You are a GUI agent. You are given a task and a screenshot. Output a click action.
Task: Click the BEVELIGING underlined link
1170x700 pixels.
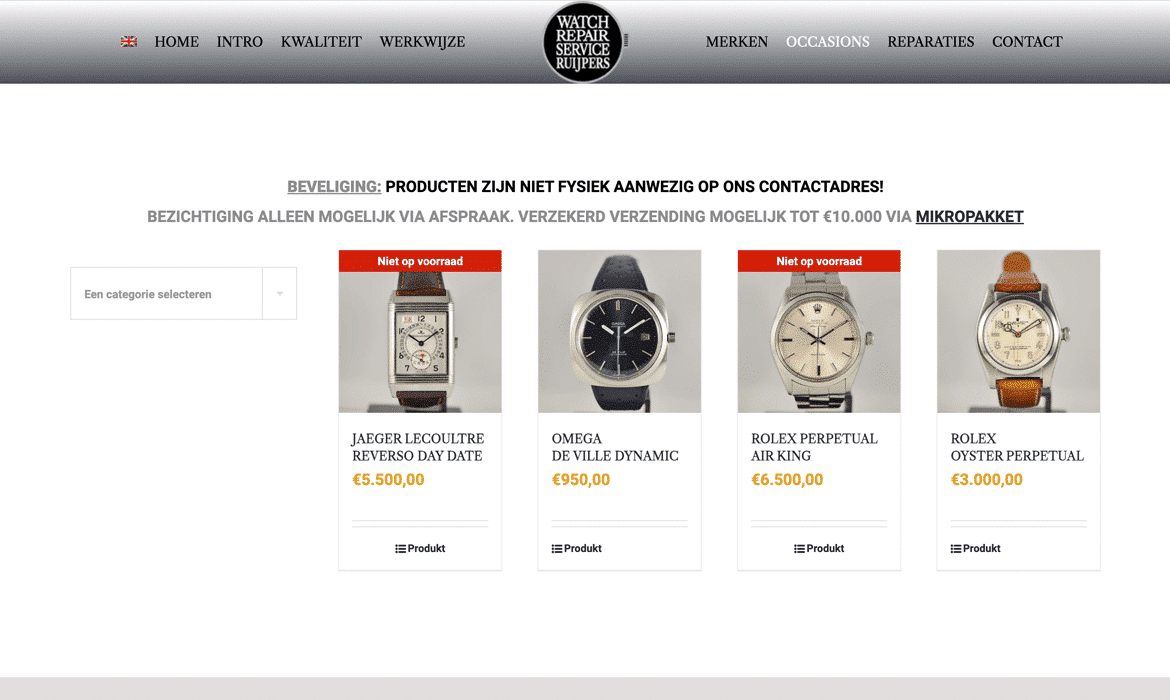pyautogui.click(x=334, y=187)
